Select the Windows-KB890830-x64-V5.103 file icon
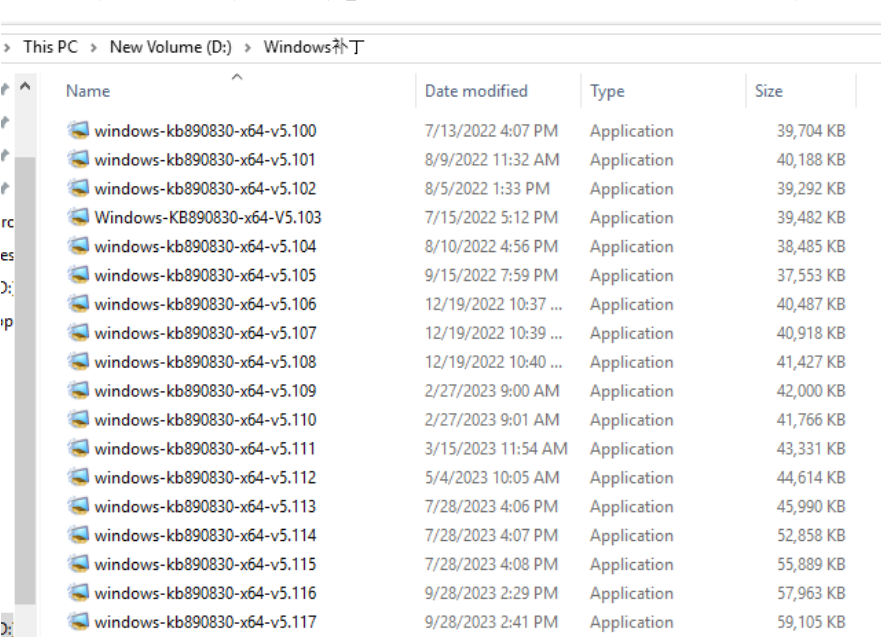The width and height of the screenshot is (881, 637). click(x=78, y=217)
